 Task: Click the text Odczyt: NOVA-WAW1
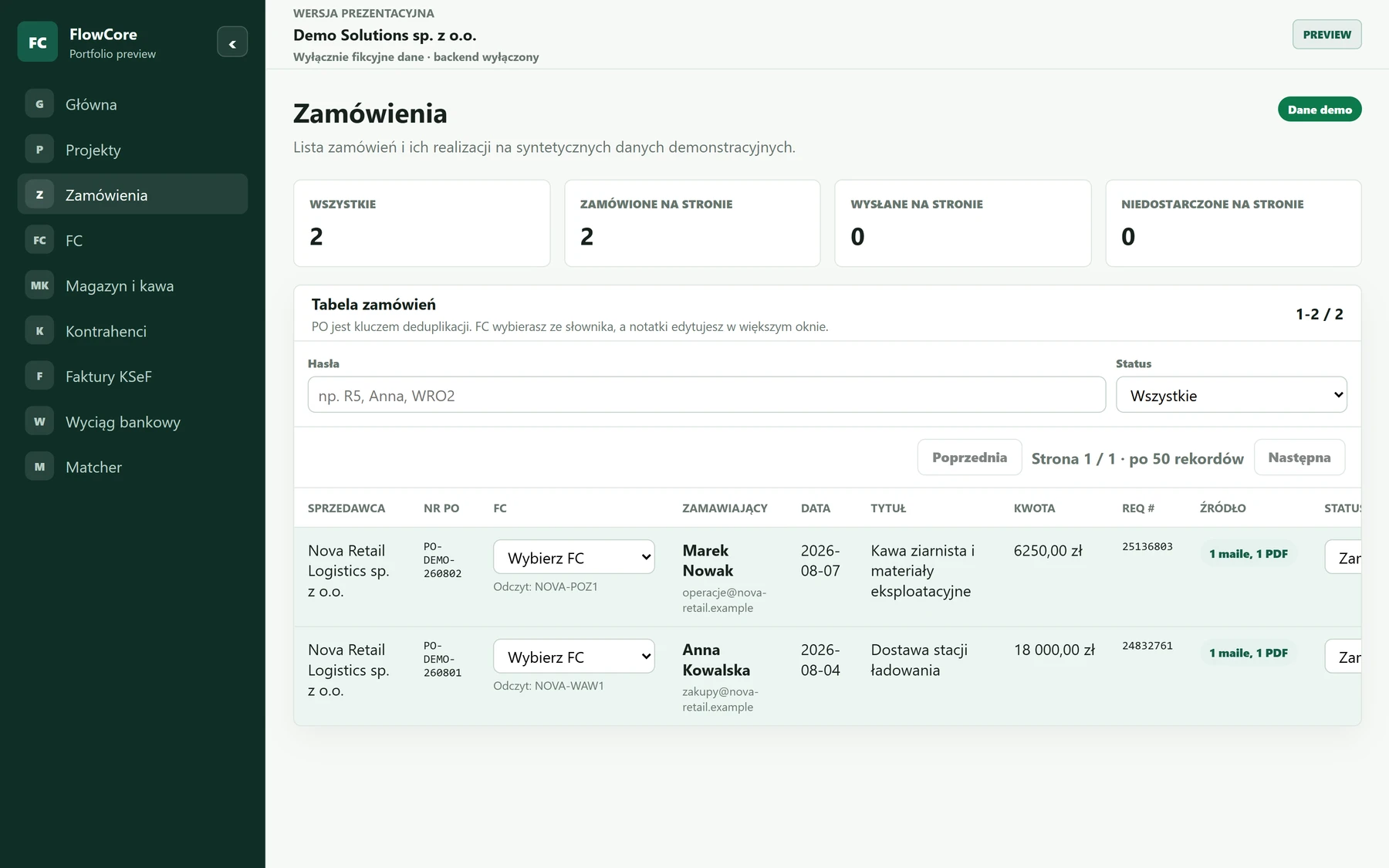(549, 686)
